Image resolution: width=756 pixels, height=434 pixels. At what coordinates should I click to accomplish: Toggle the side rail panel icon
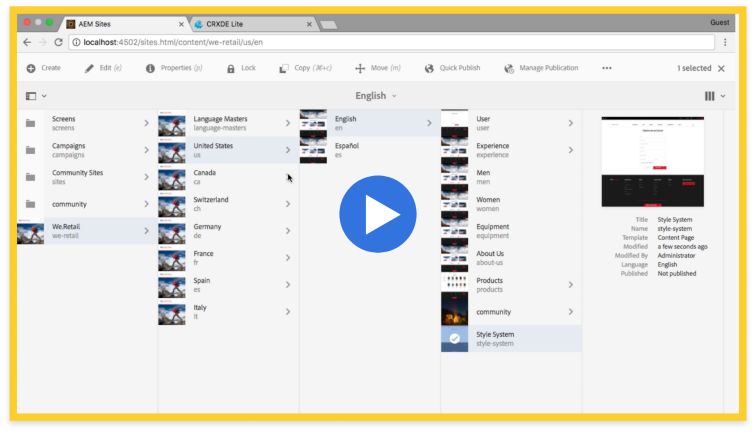coord(31,96)
